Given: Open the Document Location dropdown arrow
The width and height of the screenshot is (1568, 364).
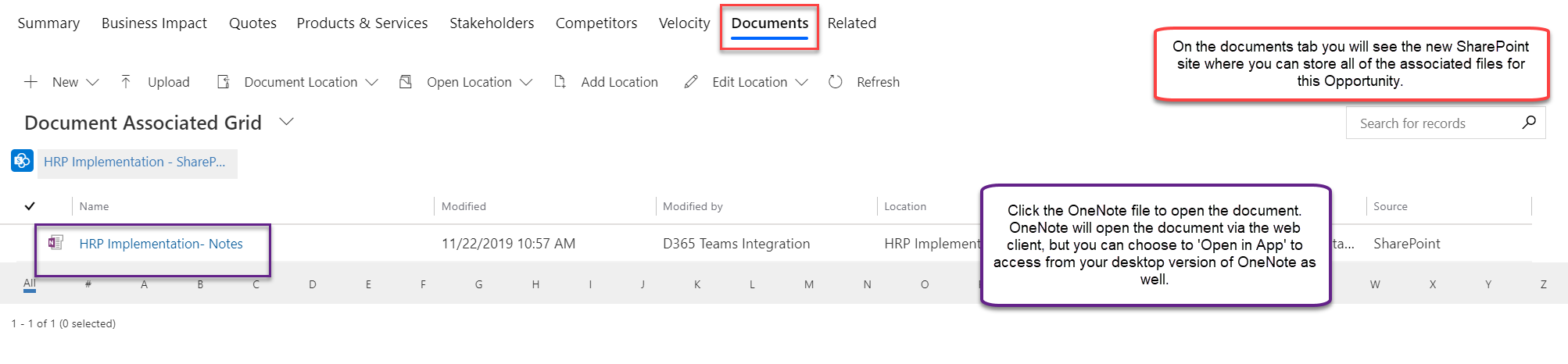Looking at the screenshot, I should tap(372, 82).
